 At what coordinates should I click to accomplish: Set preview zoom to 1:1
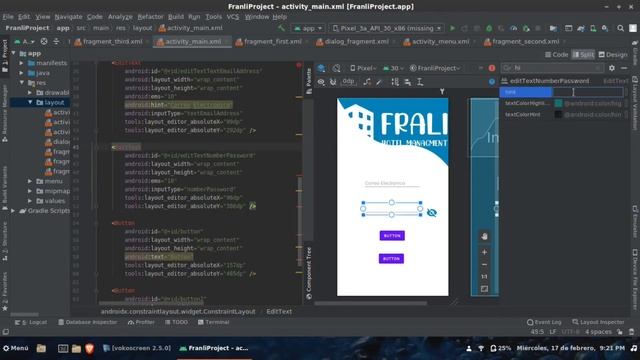point(484,277)
